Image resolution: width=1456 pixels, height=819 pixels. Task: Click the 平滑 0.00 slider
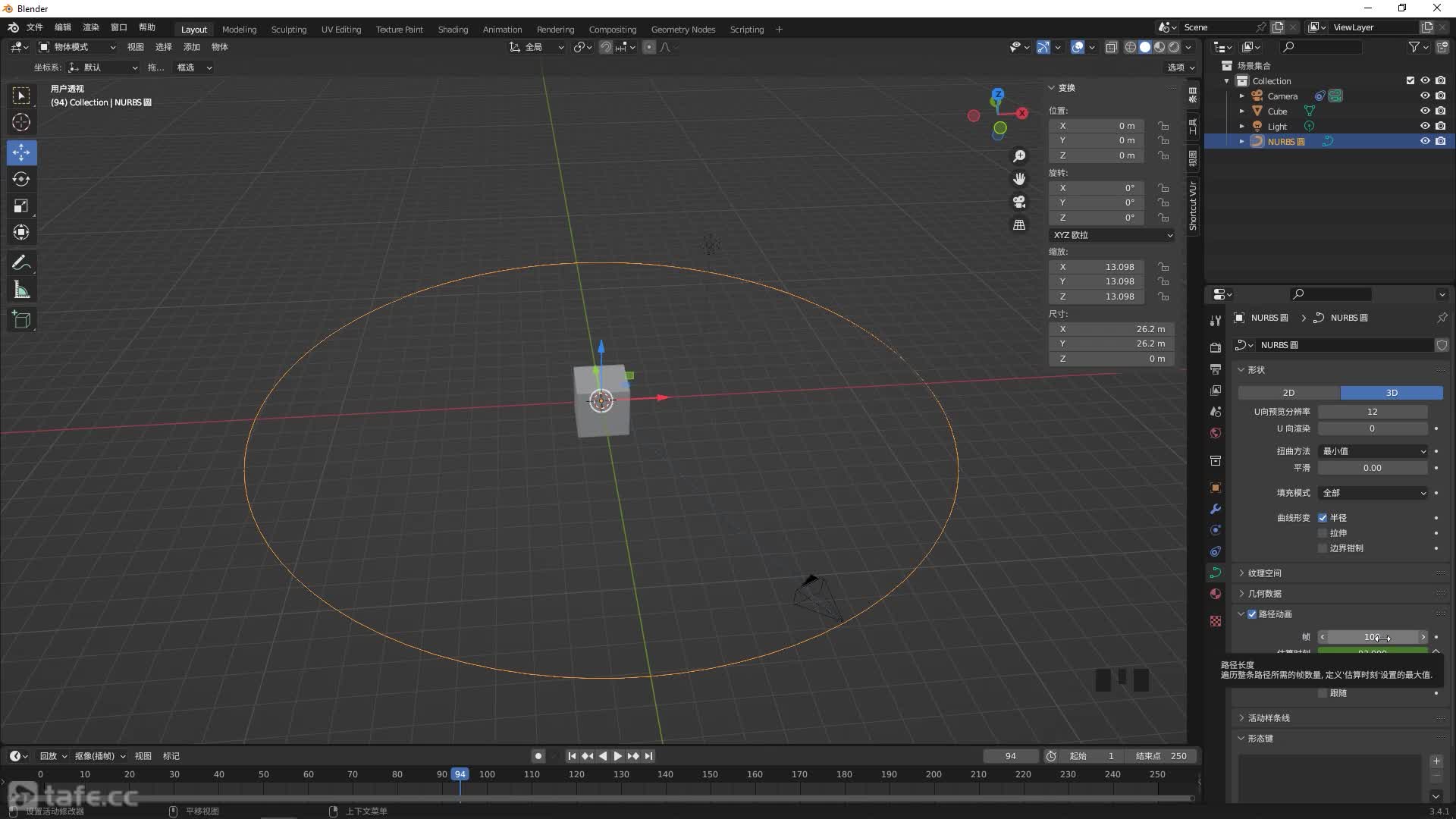[1373, 468]
